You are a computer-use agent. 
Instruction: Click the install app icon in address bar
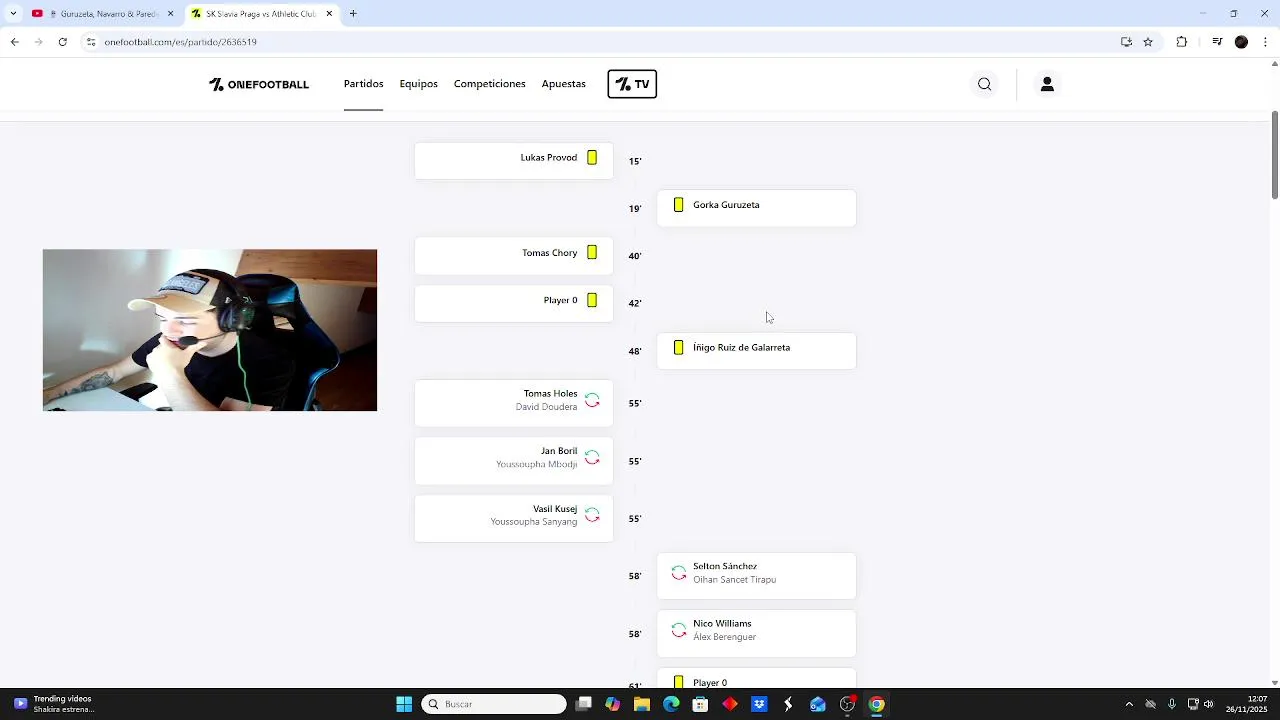click(1126, 42)
